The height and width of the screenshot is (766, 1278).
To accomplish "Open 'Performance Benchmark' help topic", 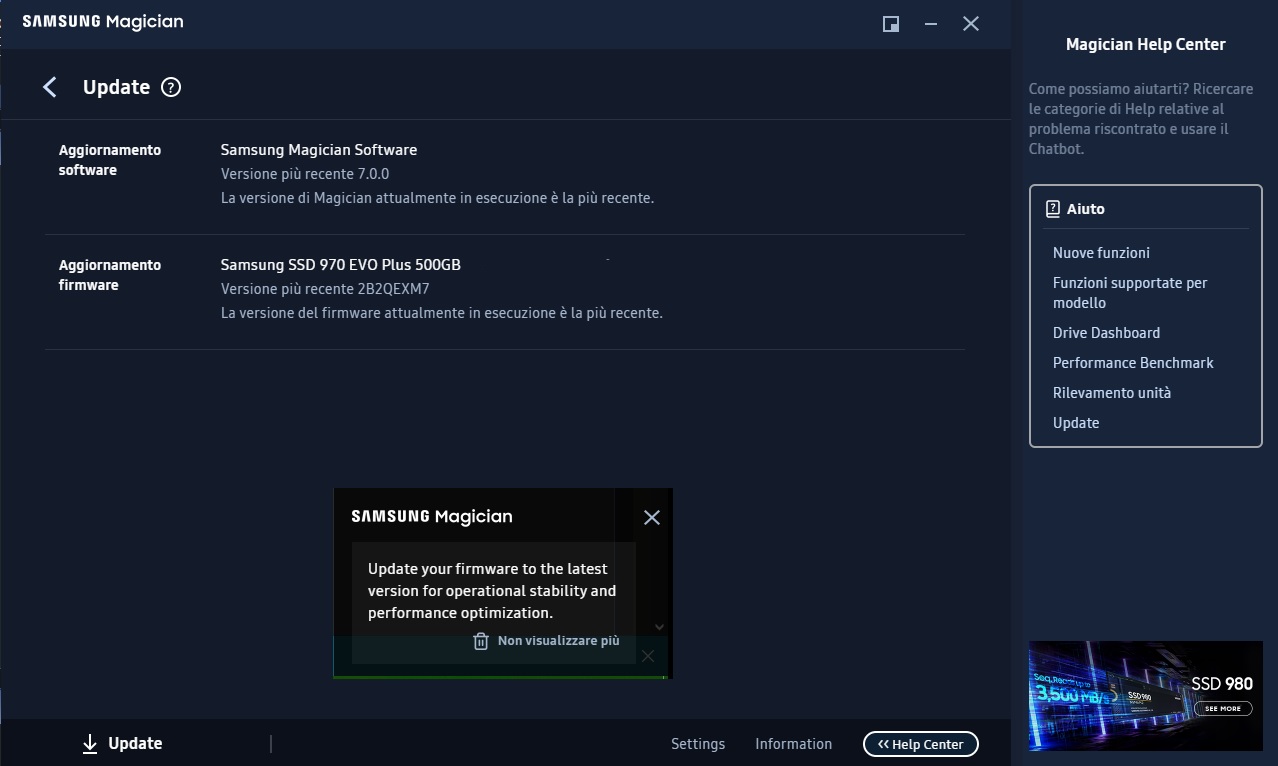I will click(1133, 363).
